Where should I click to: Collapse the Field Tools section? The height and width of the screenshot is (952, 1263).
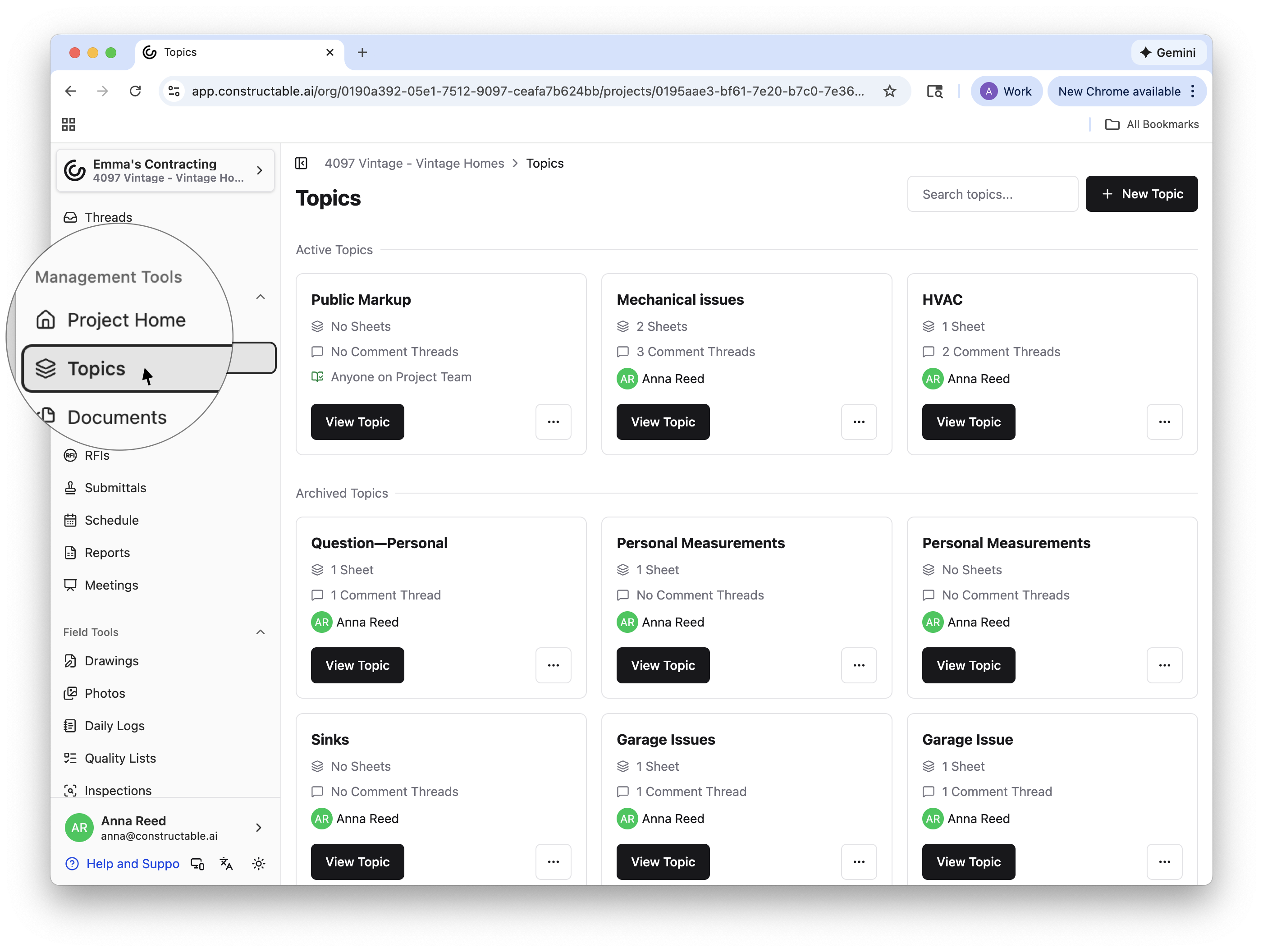(261, 632)
